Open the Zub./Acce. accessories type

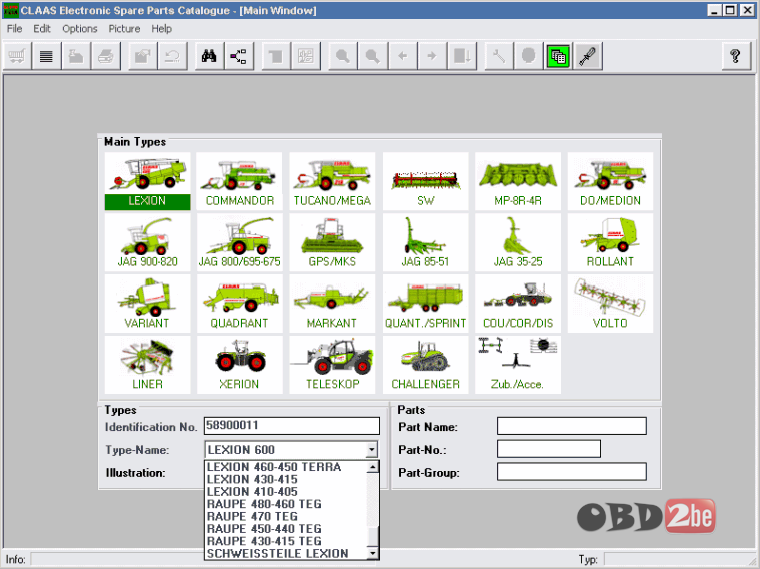(x=518, y=364)
